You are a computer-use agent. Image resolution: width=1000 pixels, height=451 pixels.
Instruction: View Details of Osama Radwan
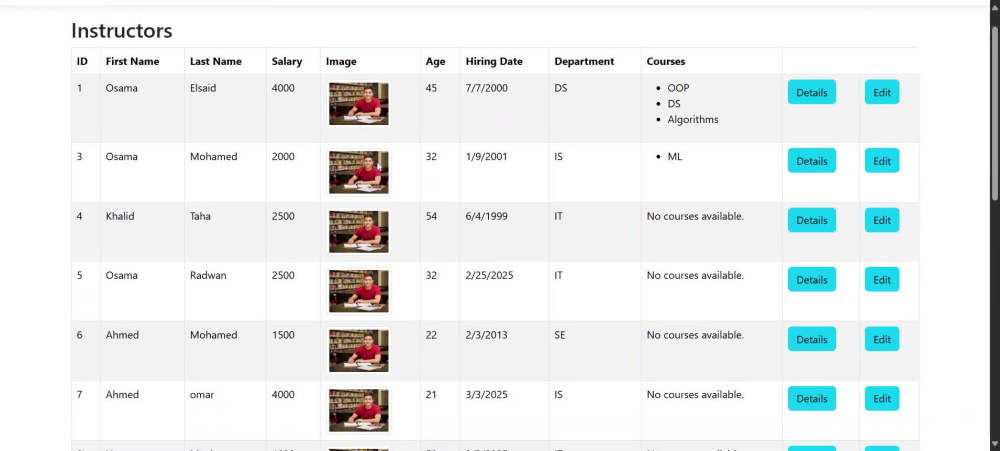pyautogui.click(x=811, y=279)
